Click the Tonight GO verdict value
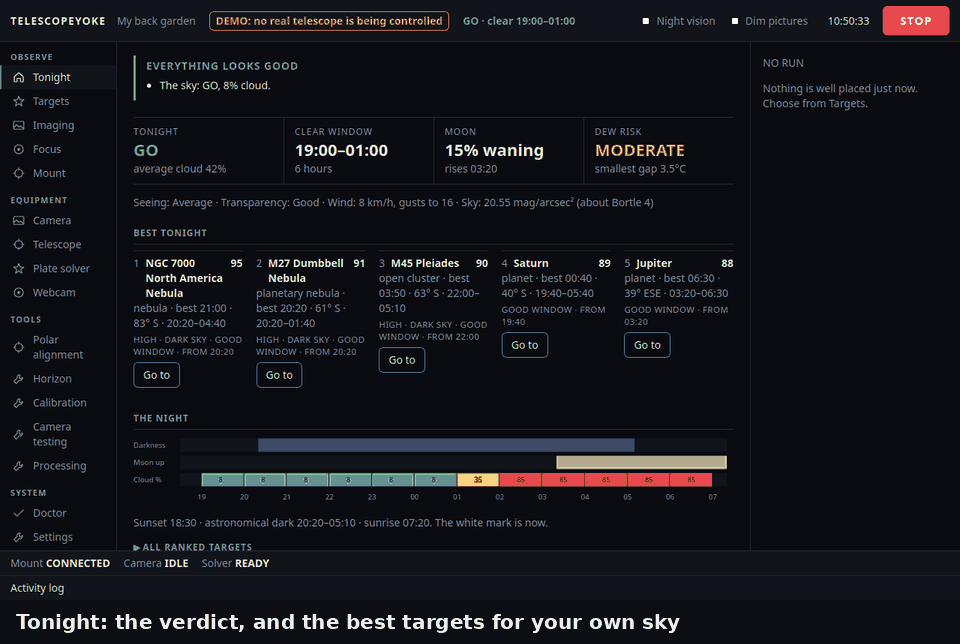This screenshot has width=960, height=644. [x=146, y=151]
